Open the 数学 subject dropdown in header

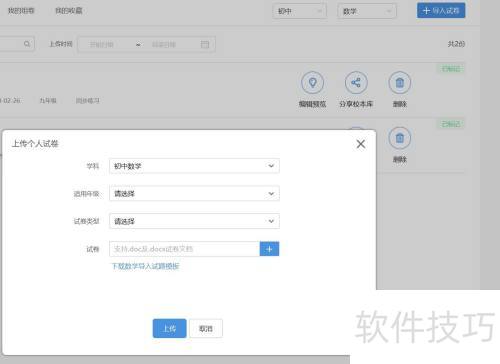coord(367,11)
